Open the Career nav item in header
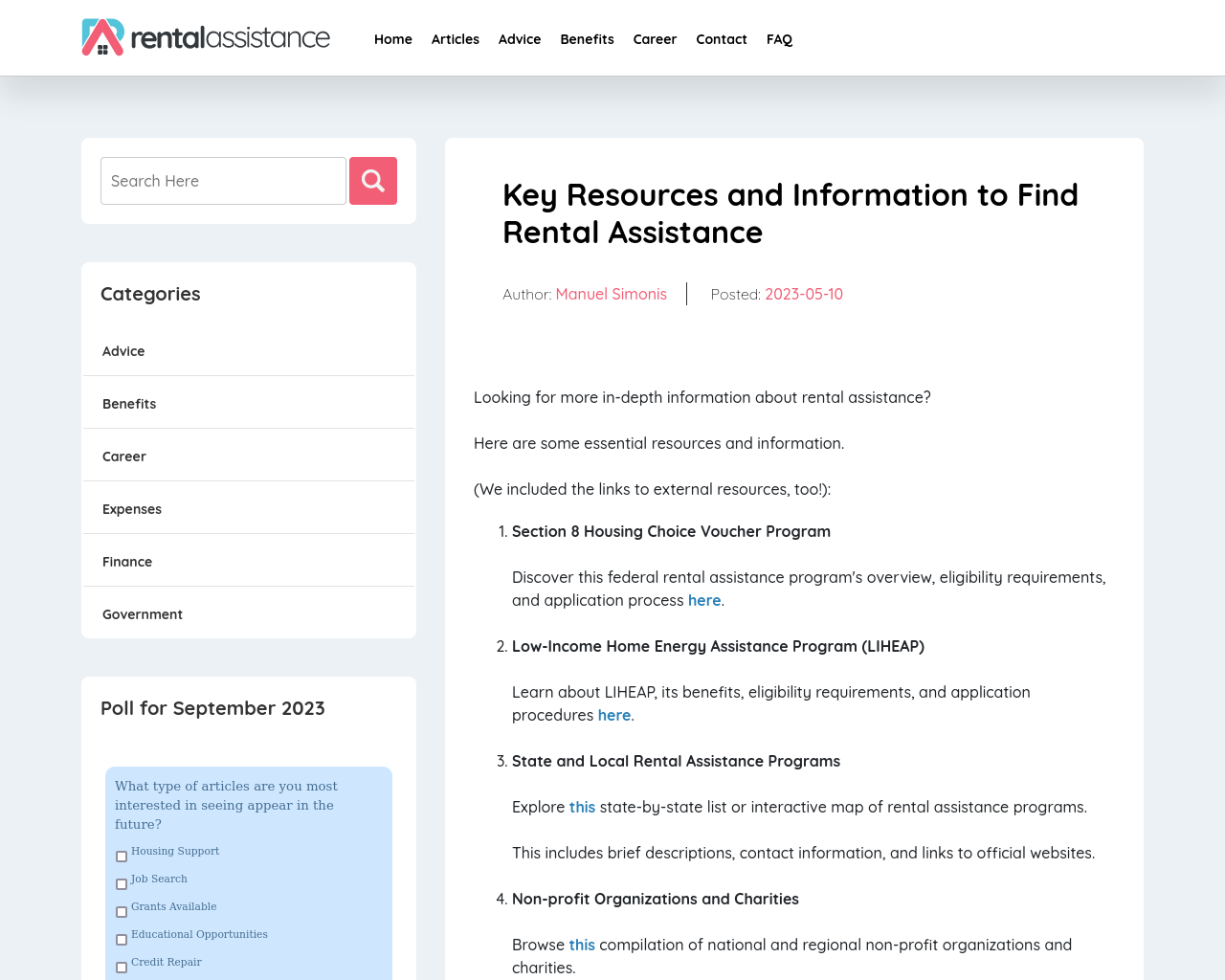Image resolution: width=1225 pixels, height=980 pixels. point(655,39)
